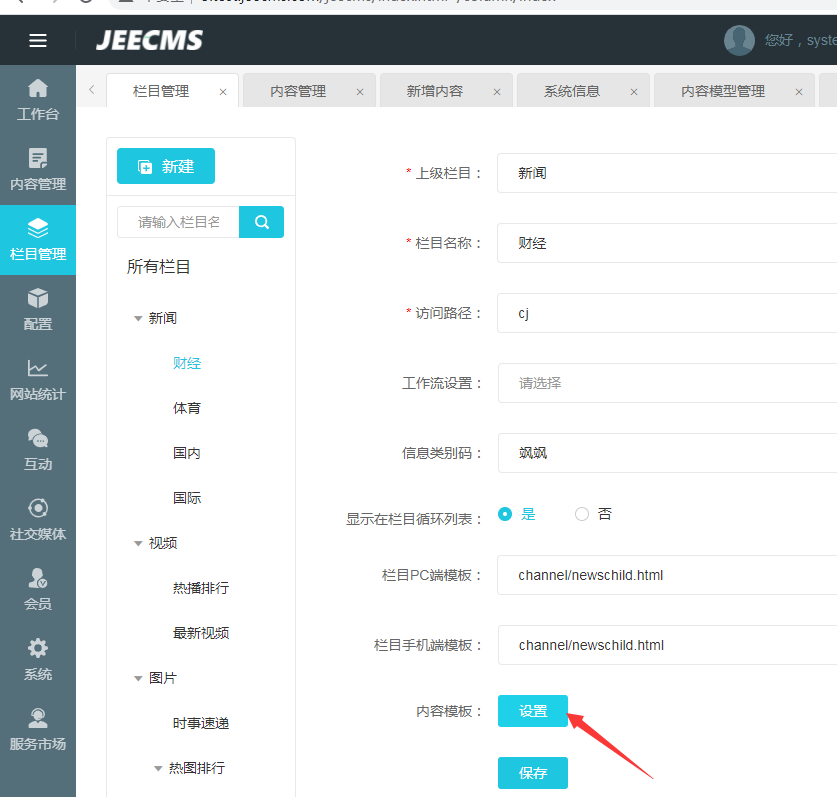The image size is (837, 797).
Task: Open 系统 gear icon in sidebar
Action: pos(38,659)
